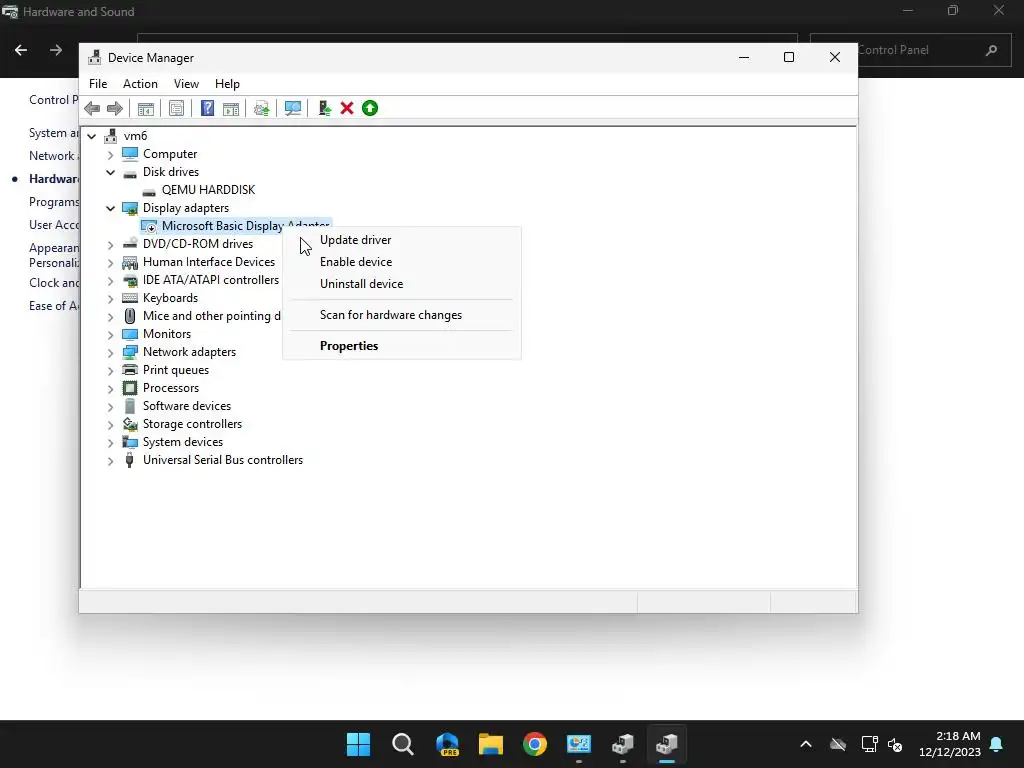Click Scan for hardware changes monitor icon in toolbar
Image resolution: width=1024 pixels, height=768 pixels.
(x=293, y=108)
